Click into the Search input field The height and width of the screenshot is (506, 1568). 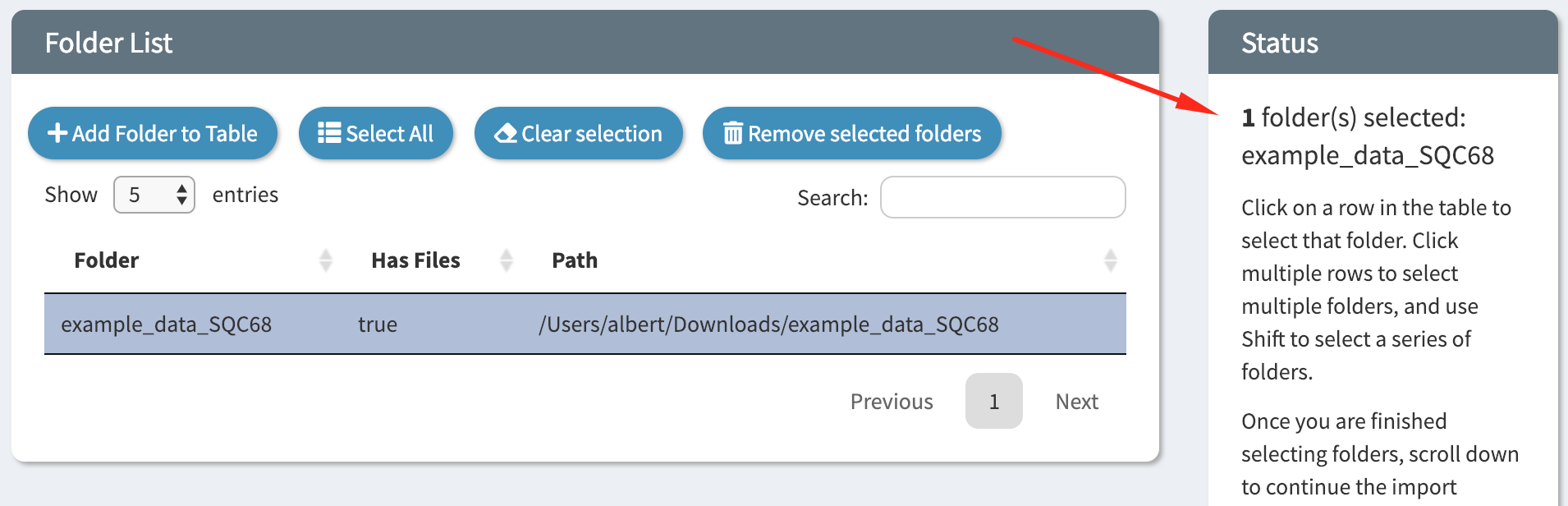tap(1002, 197)
